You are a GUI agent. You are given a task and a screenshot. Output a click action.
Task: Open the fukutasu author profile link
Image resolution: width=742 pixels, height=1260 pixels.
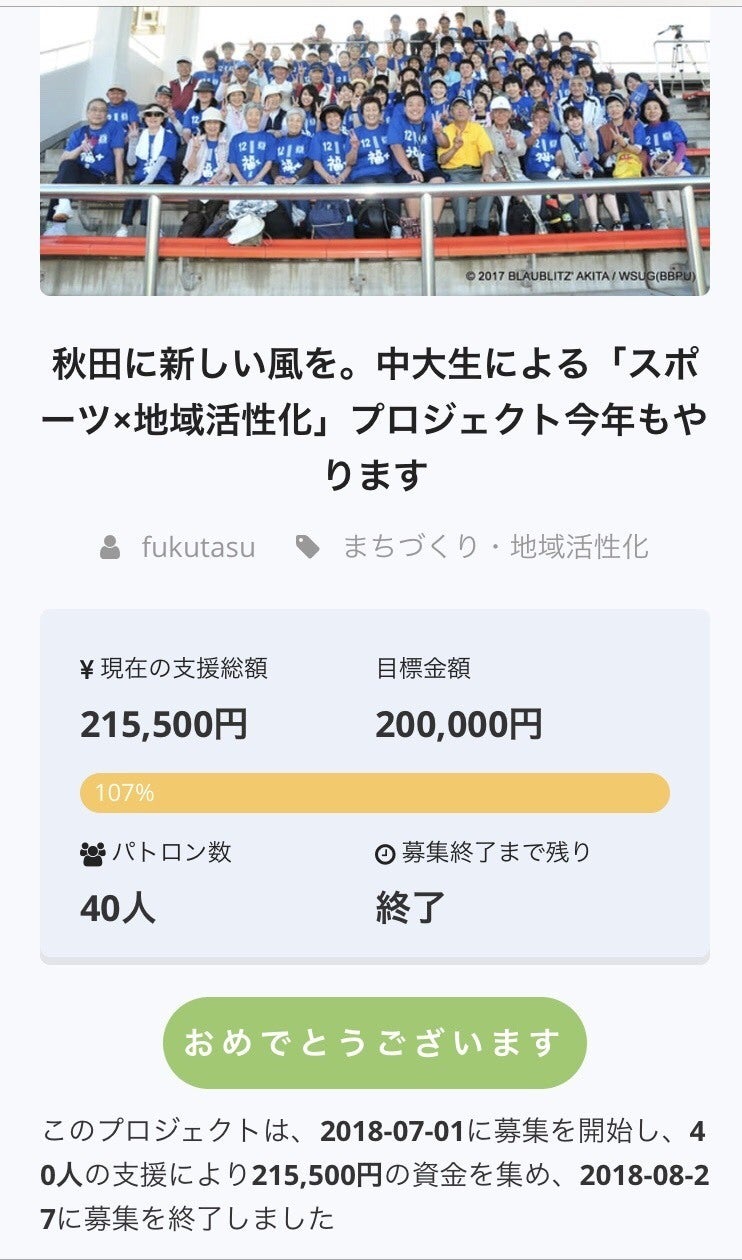click(198, 547)
